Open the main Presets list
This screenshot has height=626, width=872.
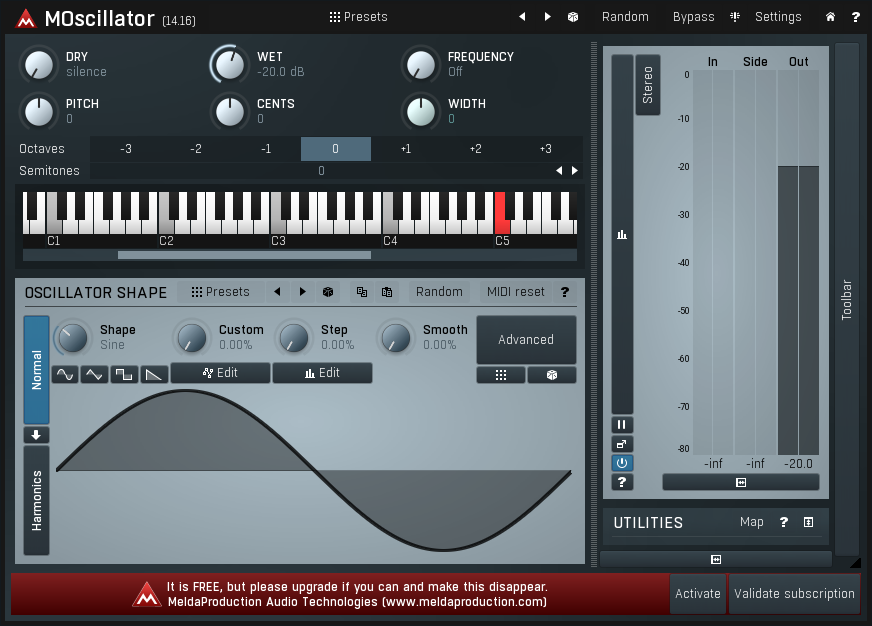(x=358, y=17)
